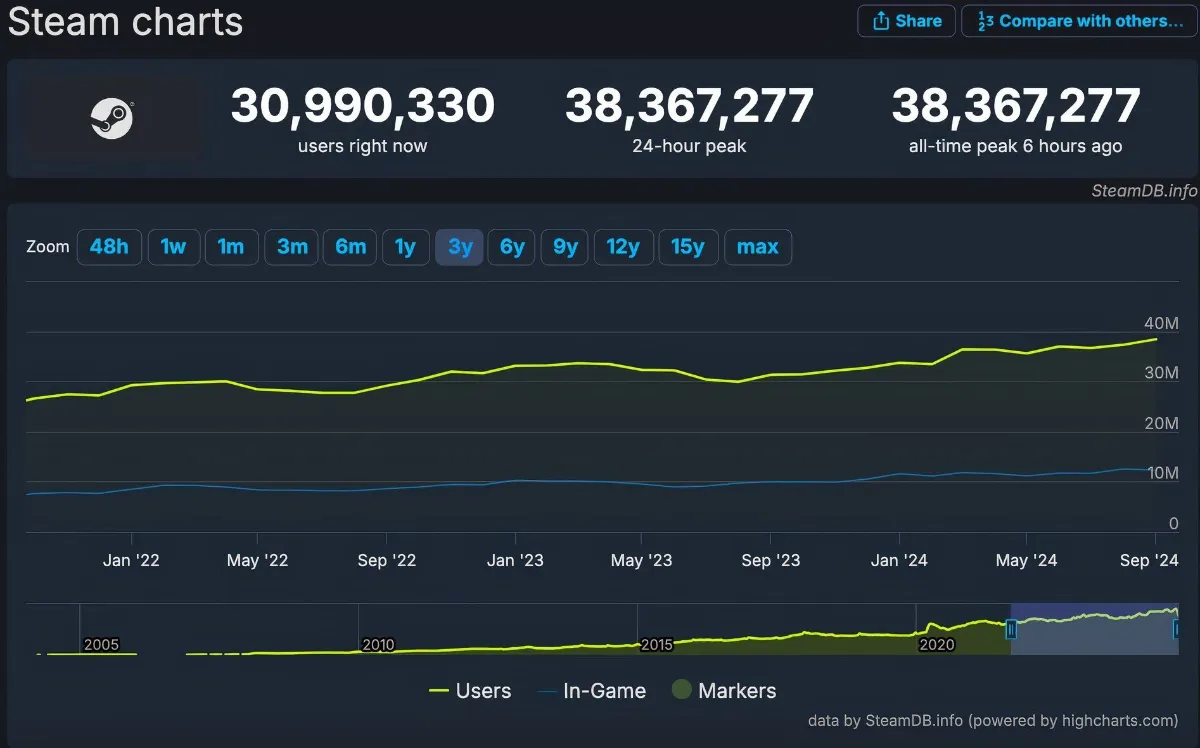The image size is (1200, 748).
Task: Set zoom to 3m
Action: [x=292, y=247]
